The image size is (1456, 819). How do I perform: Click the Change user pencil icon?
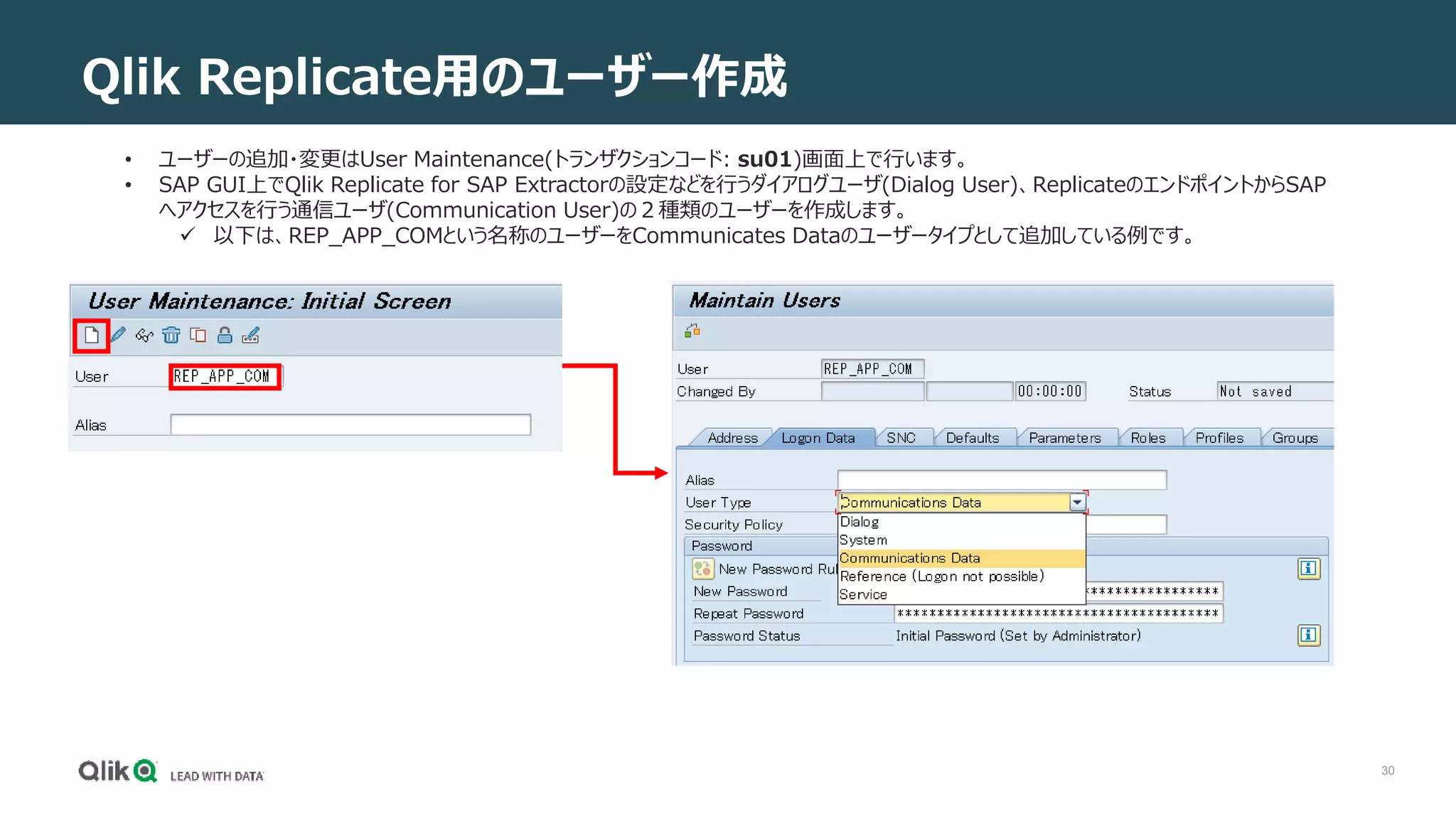[x=118, y=335]
